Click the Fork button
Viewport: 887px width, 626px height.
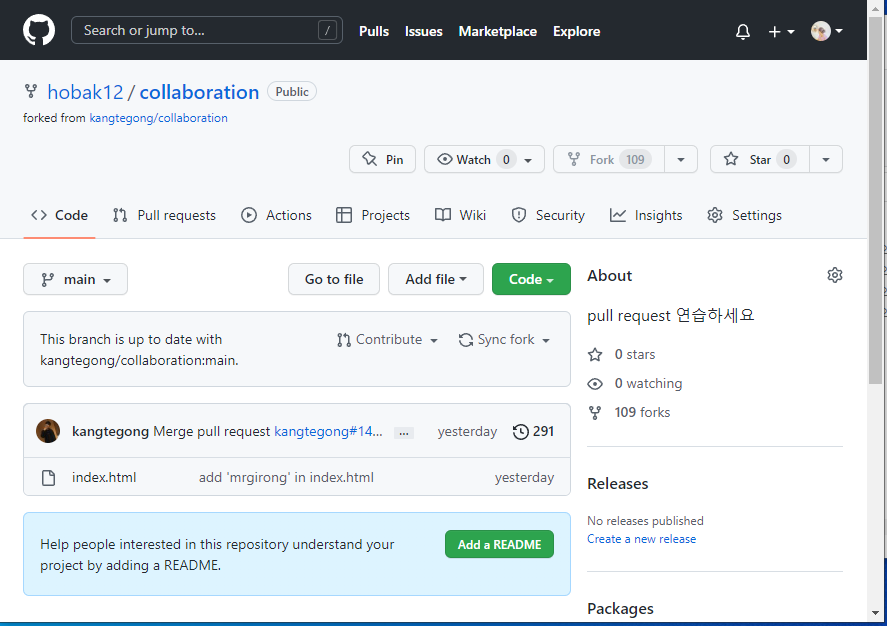609,159
